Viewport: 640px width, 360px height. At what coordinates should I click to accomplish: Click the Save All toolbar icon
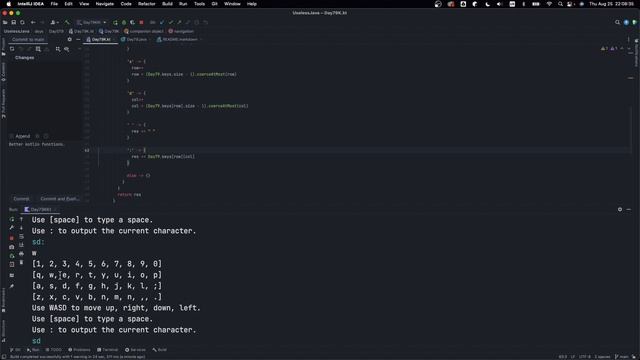(13, 22)
